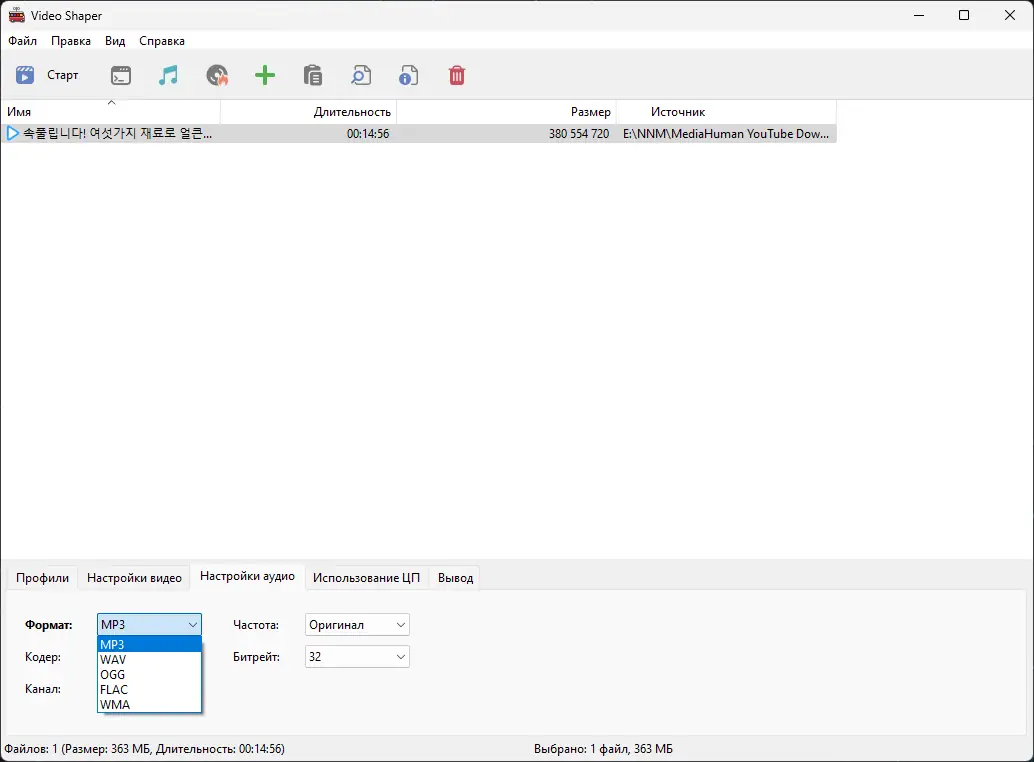Click the duration value 00:14:56
Screen dimensions: 1034x762
point(368,134)
